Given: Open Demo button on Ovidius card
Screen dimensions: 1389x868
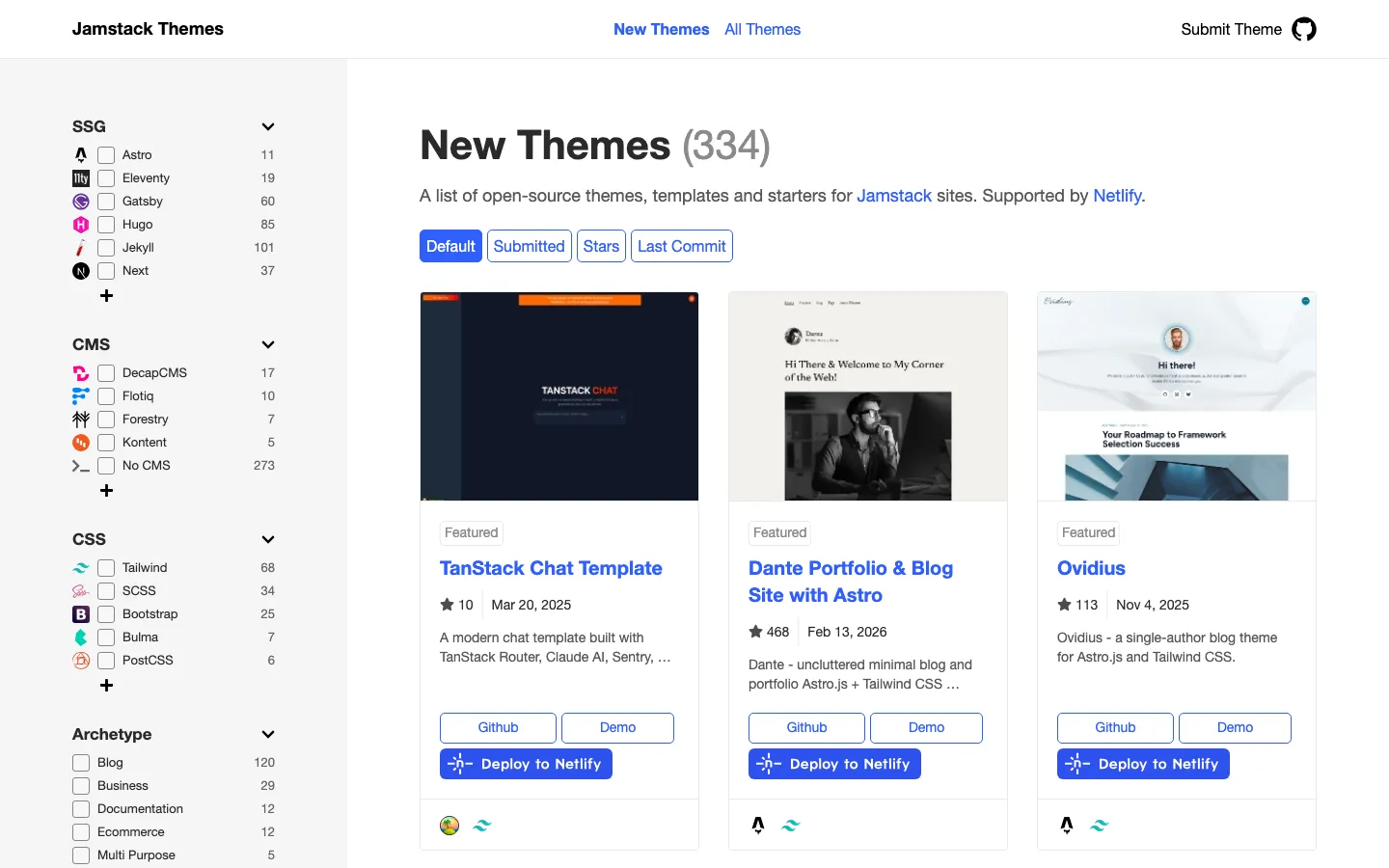Looking at the screenshot, I should pos(1235,727).
